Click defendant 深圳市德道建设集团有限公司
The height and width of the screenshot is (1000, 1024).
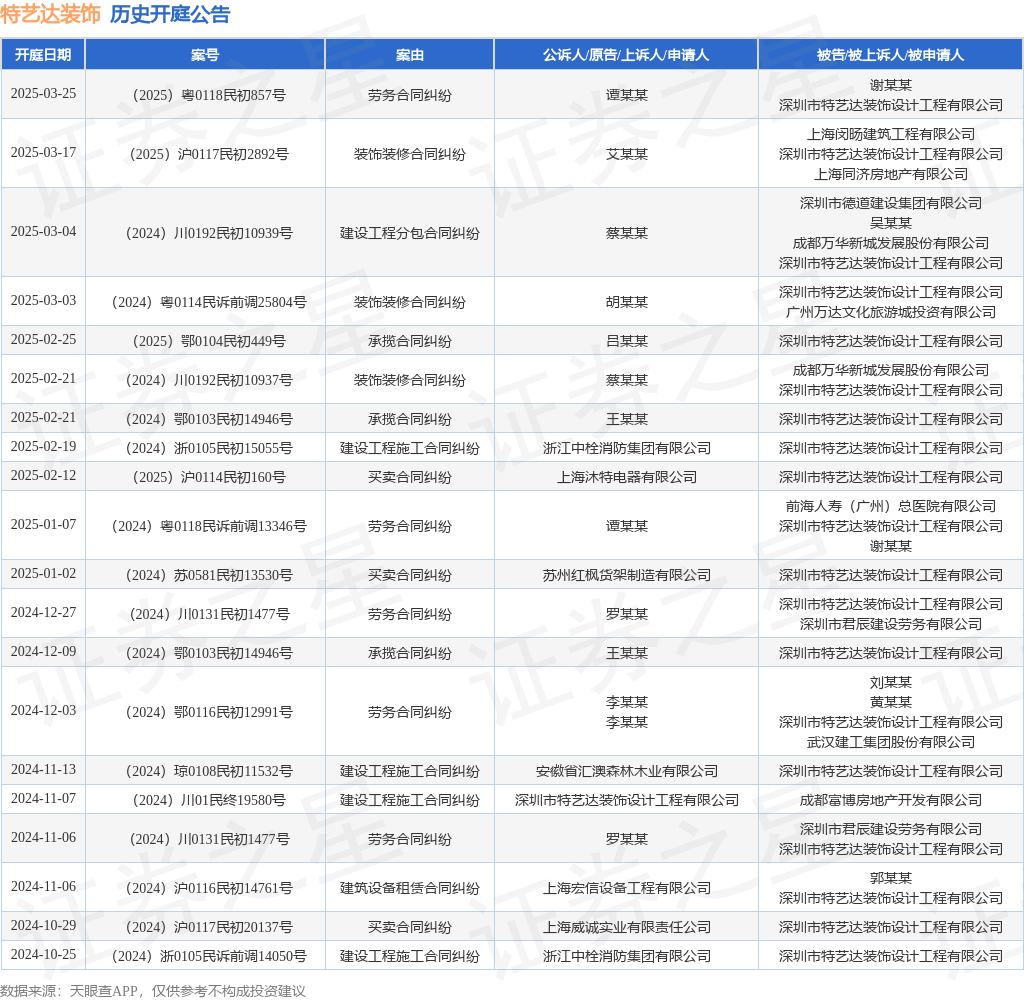[x=890, y=203]
